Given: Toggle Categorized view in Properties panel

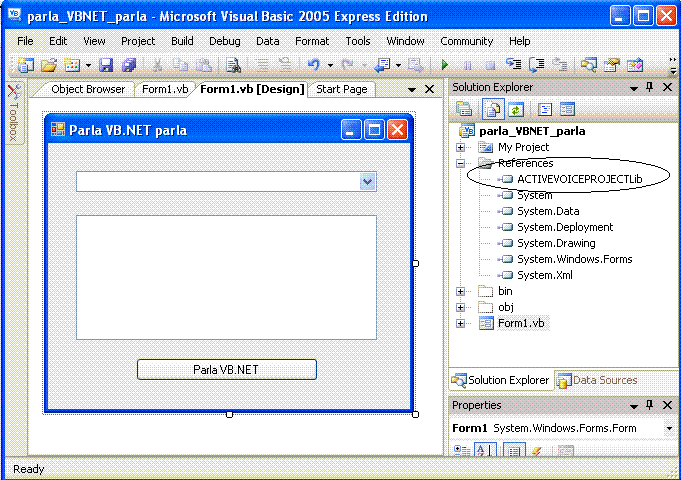Looking at the screenshot, I should pyautogui.click(x=461, y=450).
